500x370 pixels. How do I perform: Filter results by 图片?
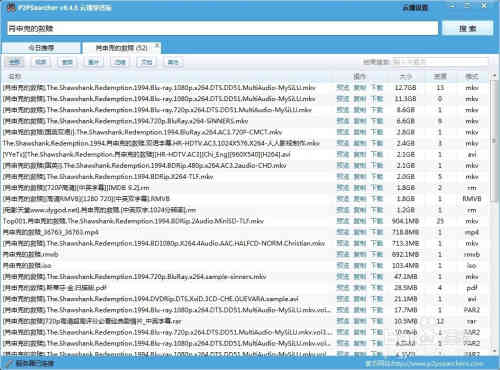[x=93, y=62]
